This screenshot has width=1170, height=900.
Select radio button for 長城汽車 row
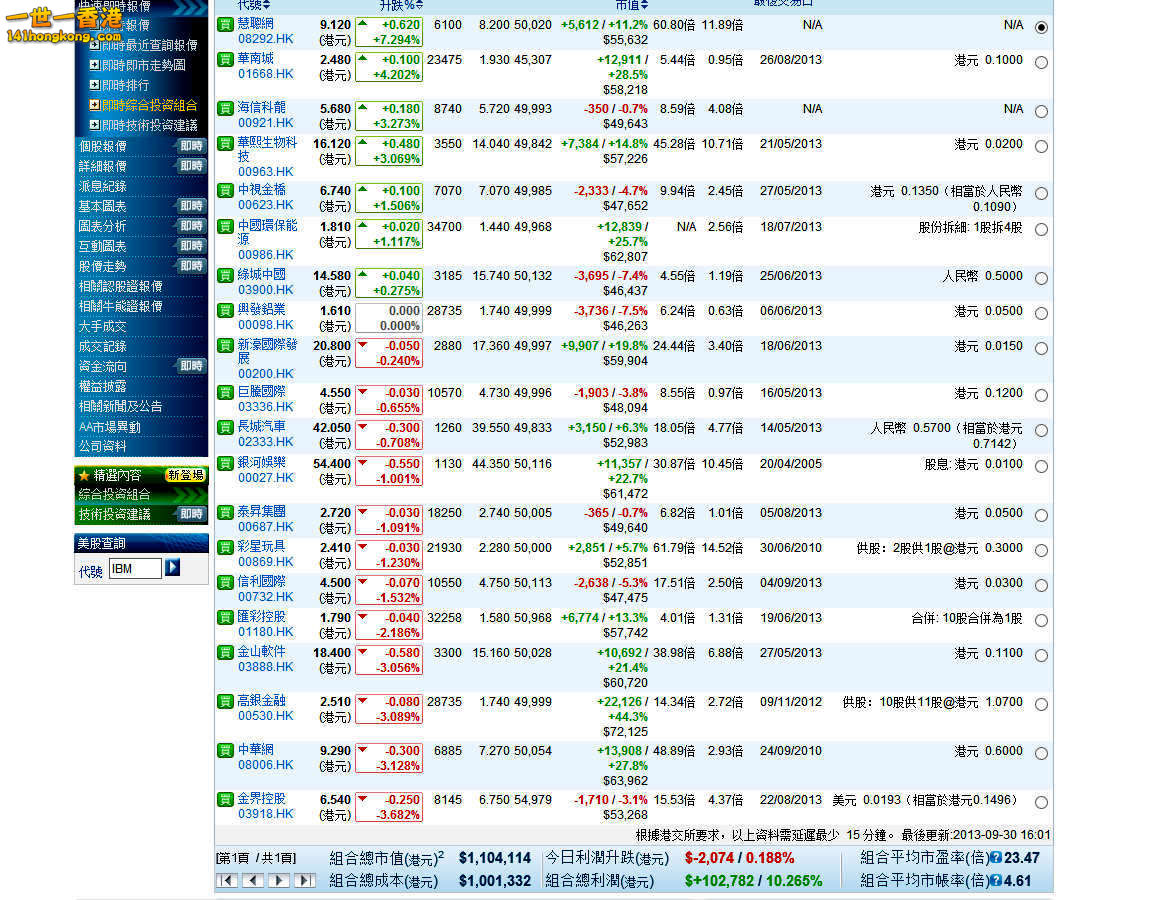coord(1042,431)
